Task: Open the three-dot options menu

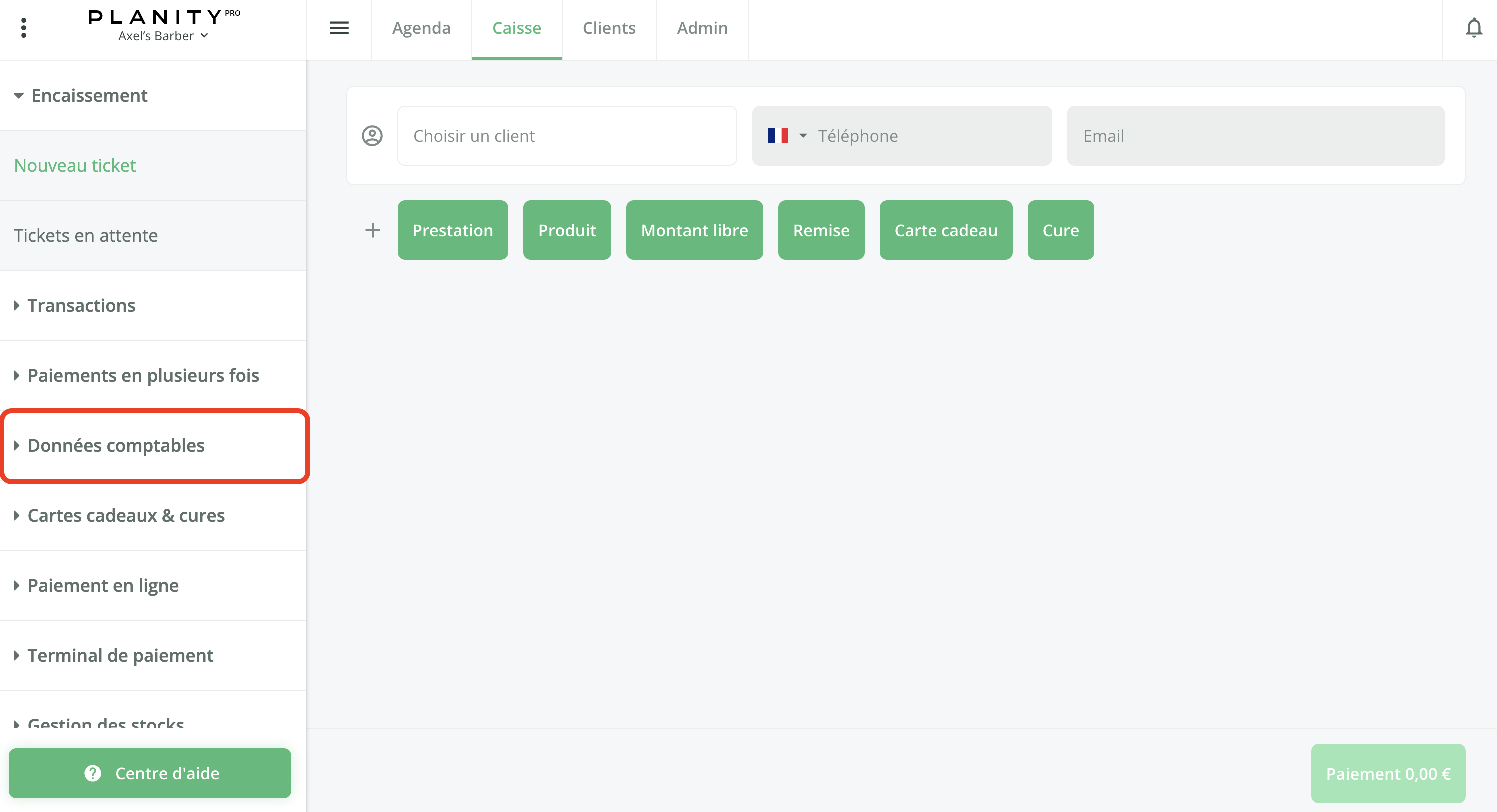Action: pos(24,27)
